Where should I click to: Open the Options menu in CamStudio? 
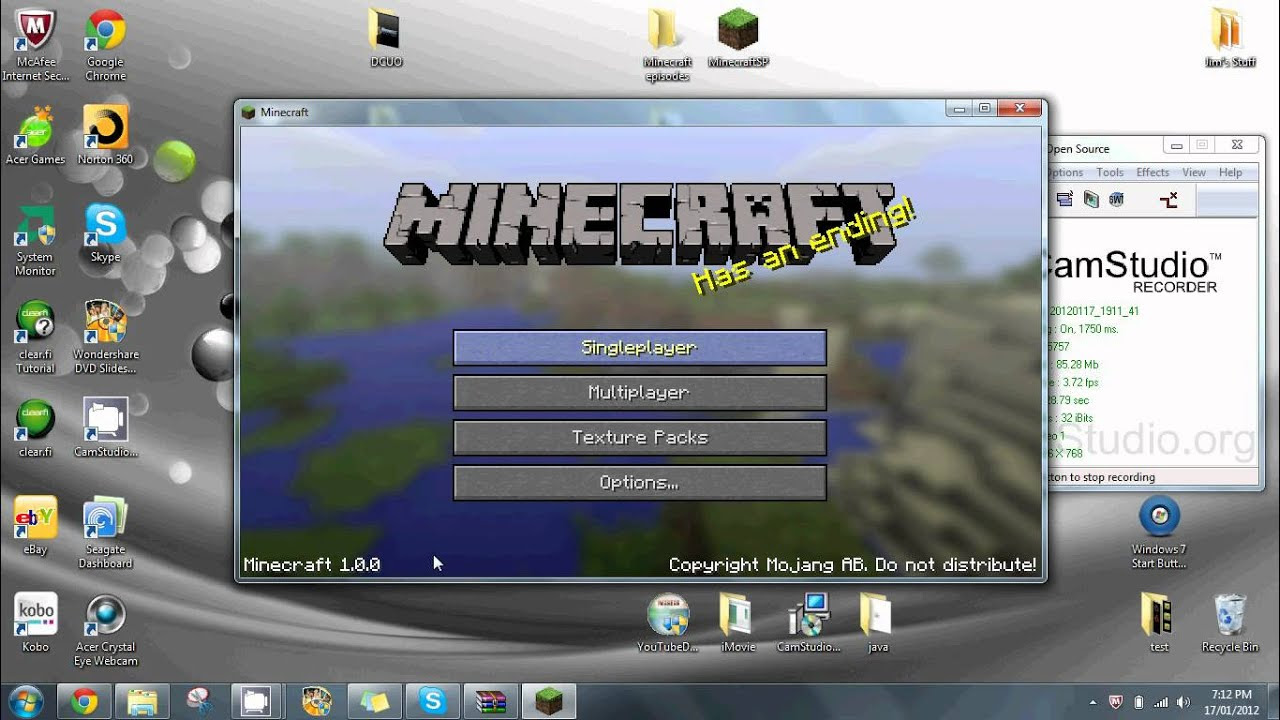coord(1065,173)
